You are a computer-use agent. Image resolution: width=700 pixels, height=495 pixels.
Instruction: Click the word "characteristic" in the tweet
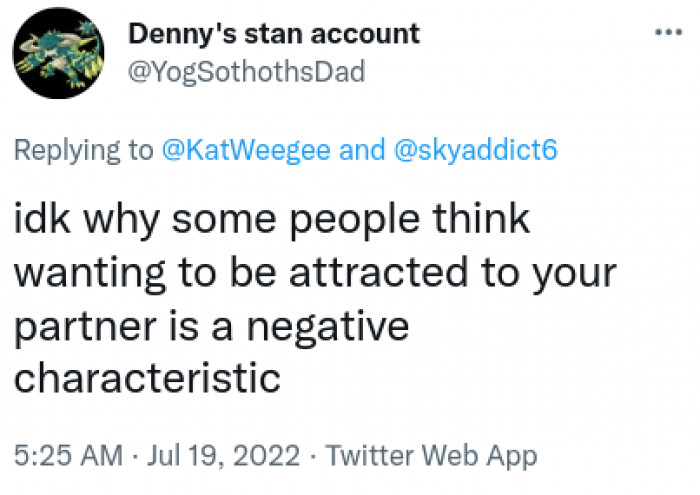(146, 380)
